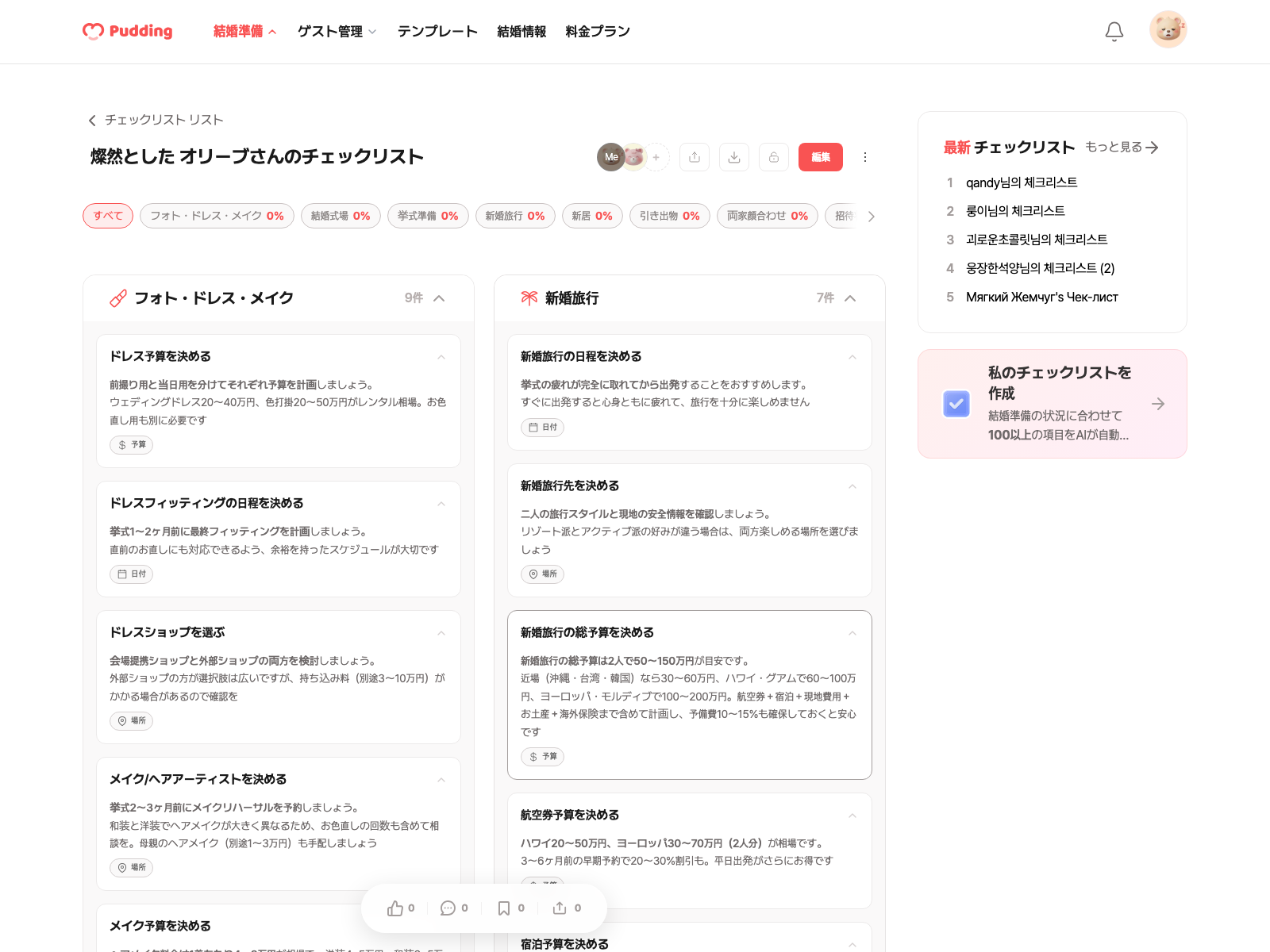Open Мягкий Жемчуг's Чек-лист
Screen dimensions: 1270x952
1042,297
